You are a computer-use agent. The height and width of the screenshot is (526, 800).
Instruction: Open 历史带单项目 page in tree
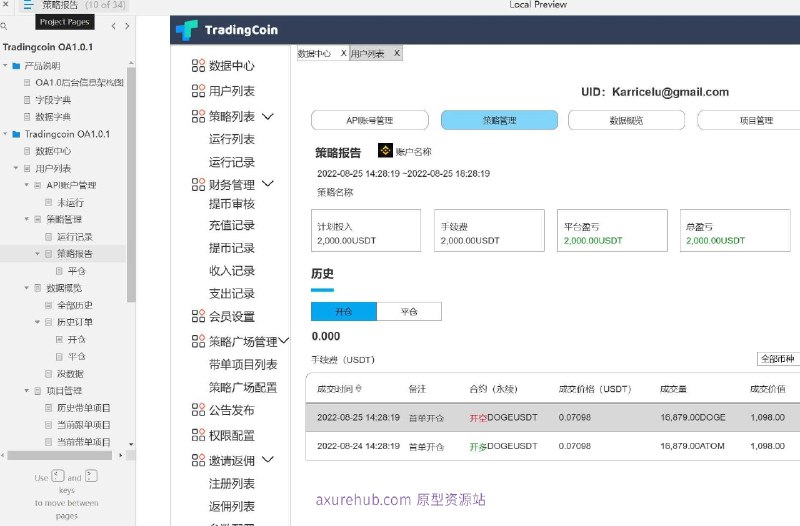[84, 408]
